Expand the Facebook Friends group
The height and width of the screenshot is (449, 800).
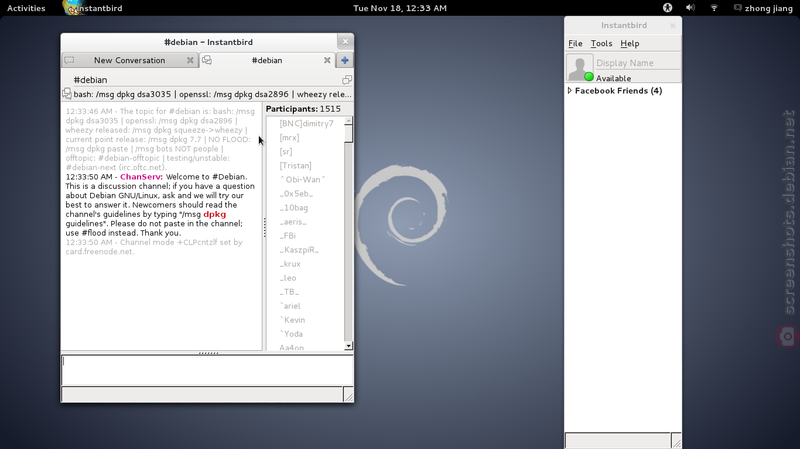click(x=570, y=90)
